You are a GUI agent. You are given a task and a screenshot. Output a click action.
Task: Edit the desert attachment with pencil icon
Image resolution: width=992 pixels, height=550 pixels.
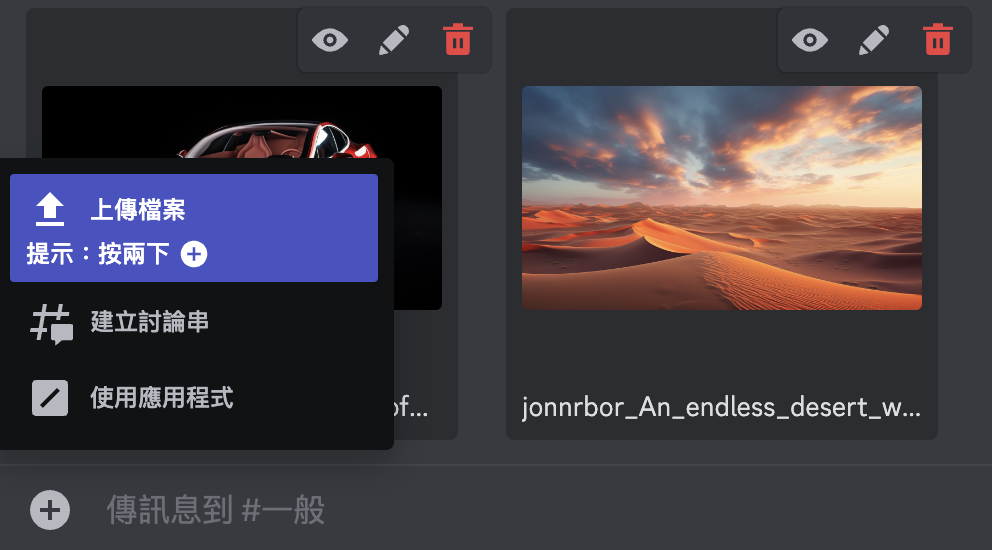874,41
